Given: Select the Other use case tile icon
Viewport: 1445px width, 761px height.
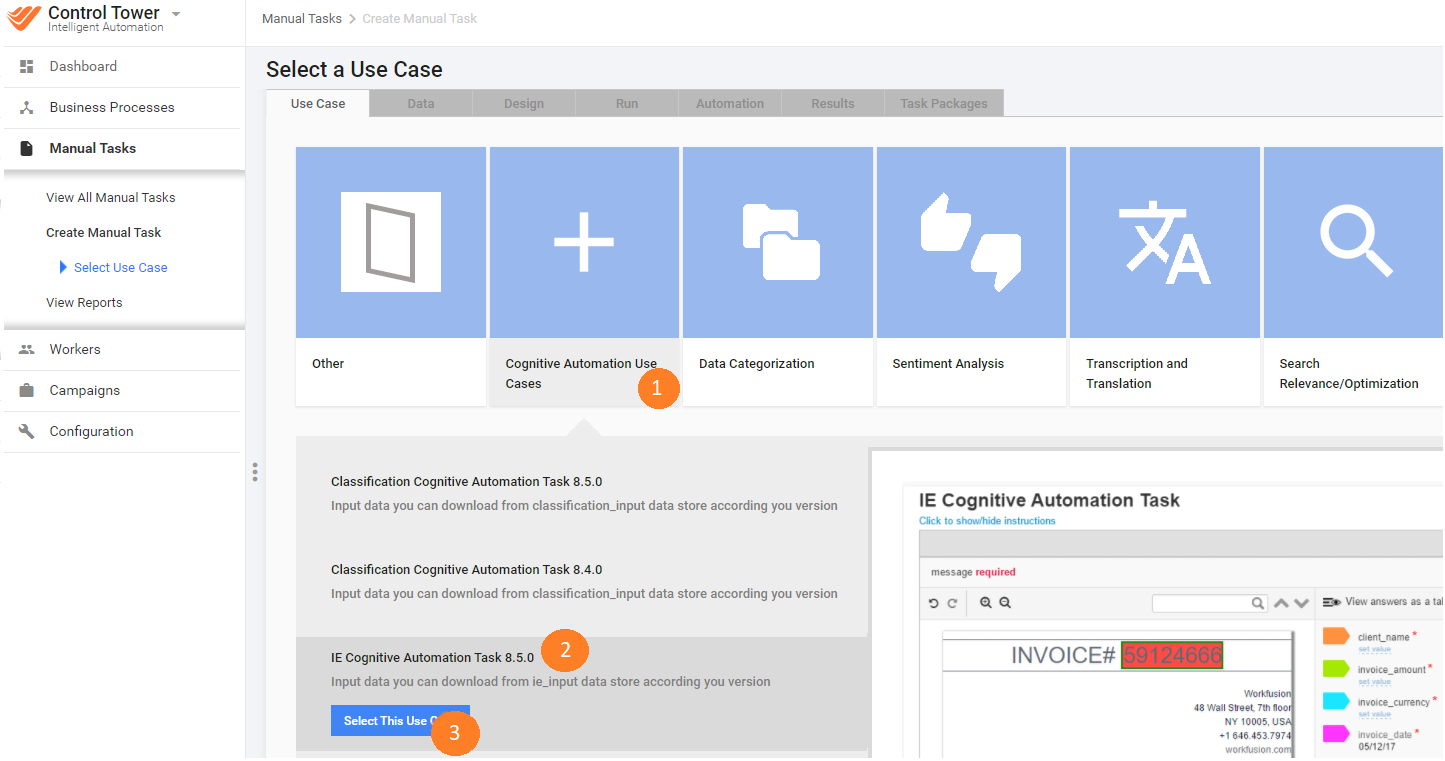Looking at the screenshot, I should point(391,242).
